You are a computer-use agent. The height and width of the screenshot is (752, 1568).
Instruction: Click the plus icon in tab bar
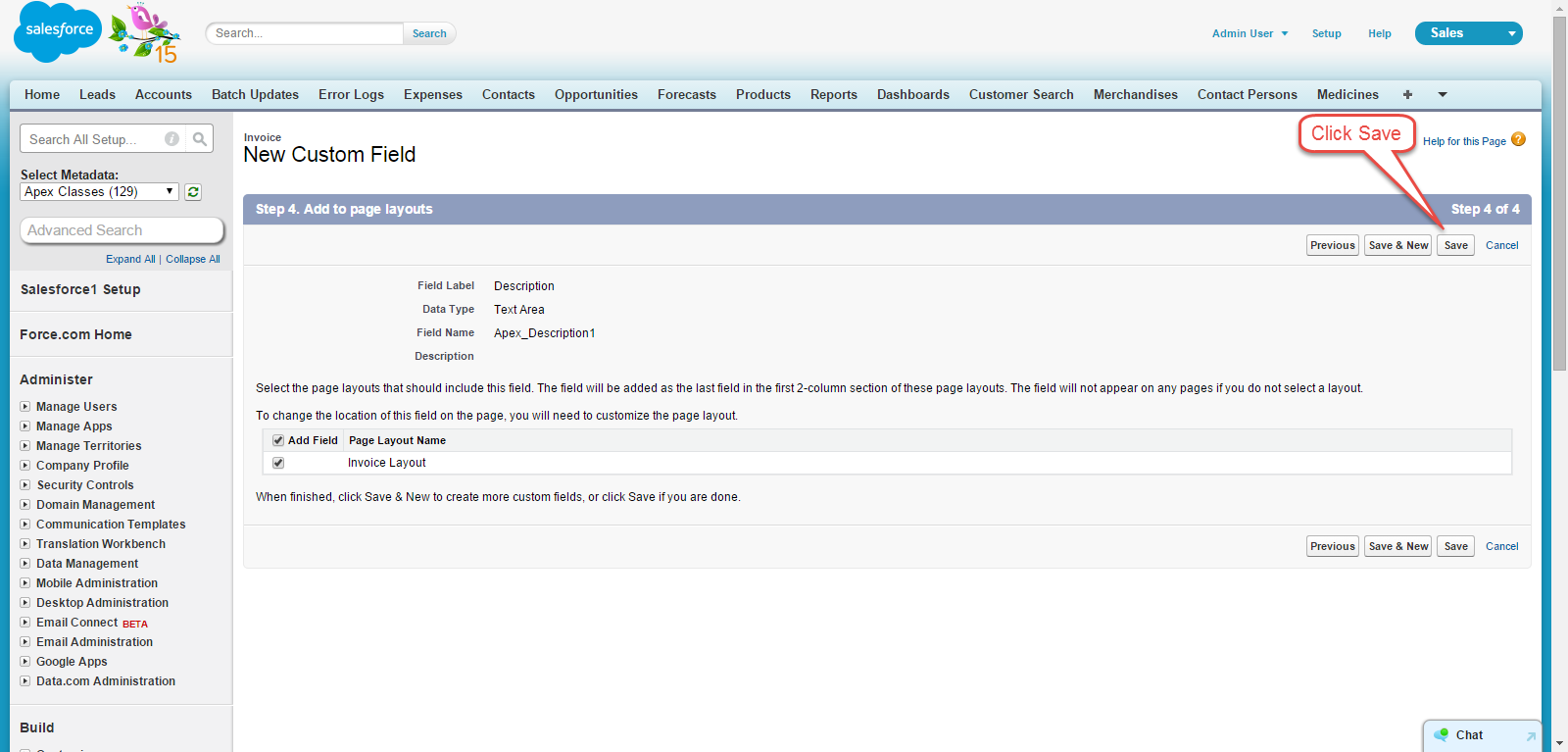(x=1407, y=95)
